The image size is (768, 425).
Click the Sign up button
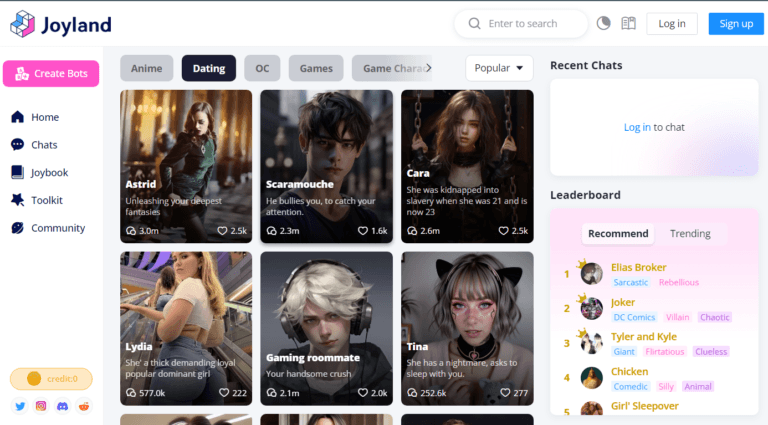tap(736, 24)
